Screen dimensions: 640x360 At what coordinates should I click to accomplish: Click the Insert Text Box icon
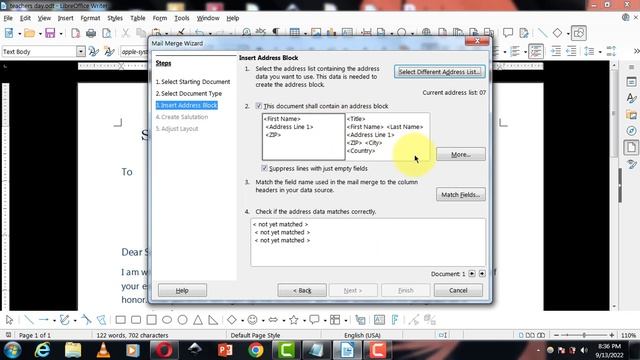(379, 320)
